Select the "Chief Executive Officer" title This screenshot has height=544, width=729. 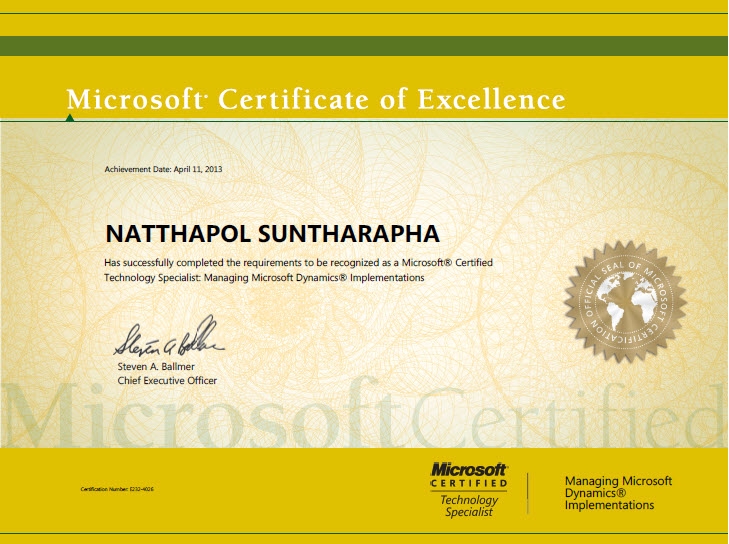pos(167,381)
